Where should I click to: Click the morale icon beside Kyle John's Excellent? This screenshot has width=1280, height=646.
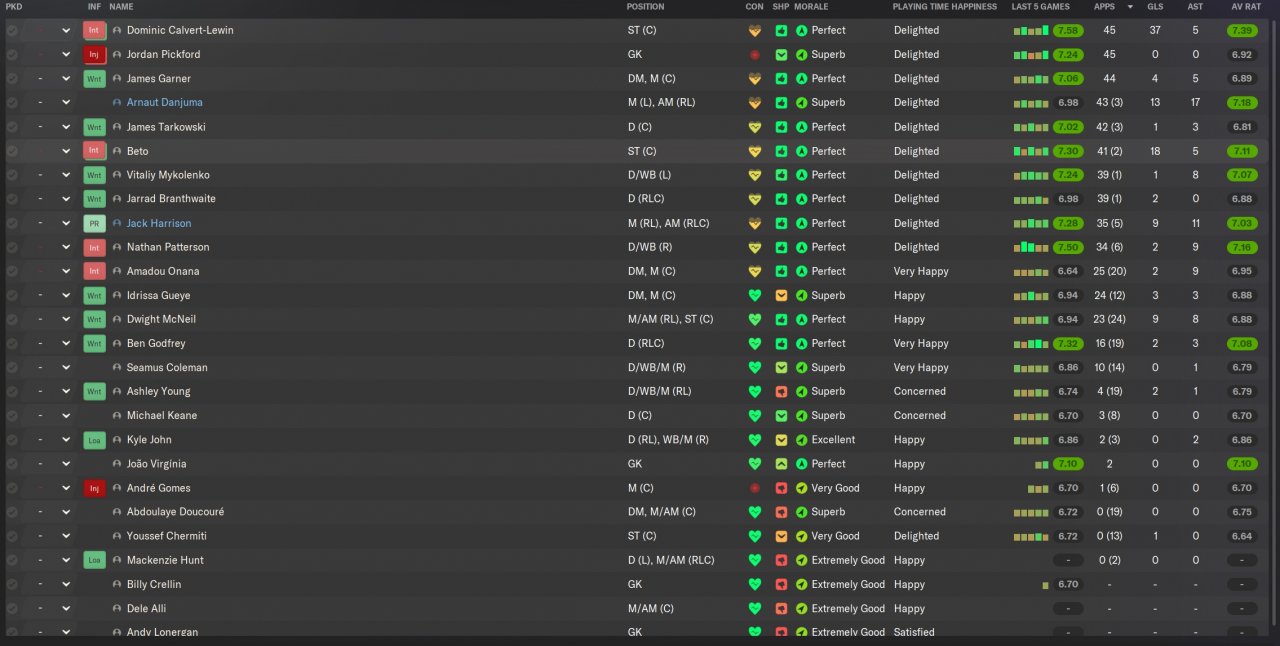point(801,440)
